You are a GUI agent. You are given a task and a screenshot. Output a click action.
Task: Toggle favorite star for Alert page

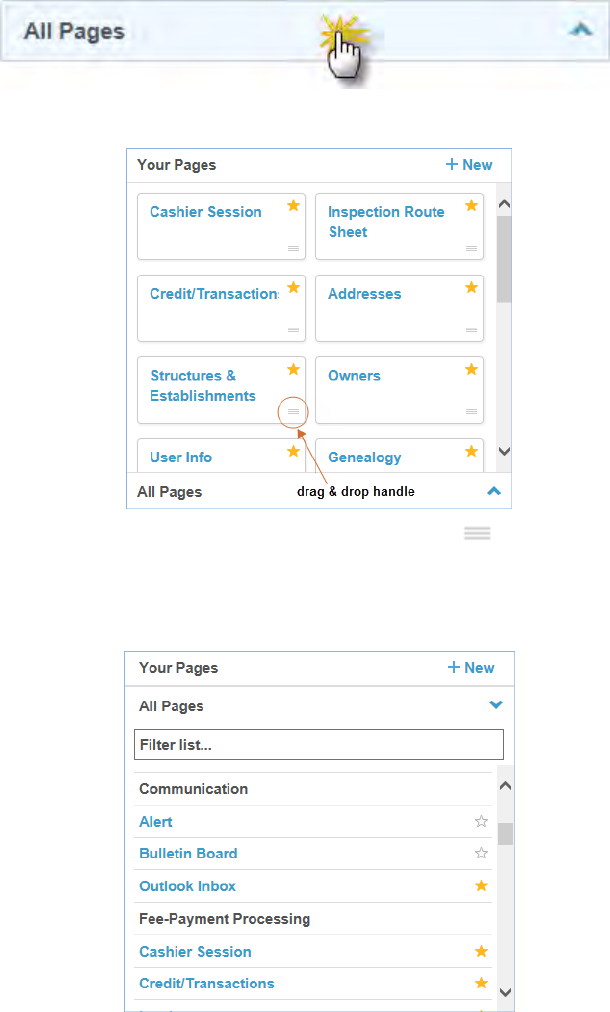click(x=481, y=822)
